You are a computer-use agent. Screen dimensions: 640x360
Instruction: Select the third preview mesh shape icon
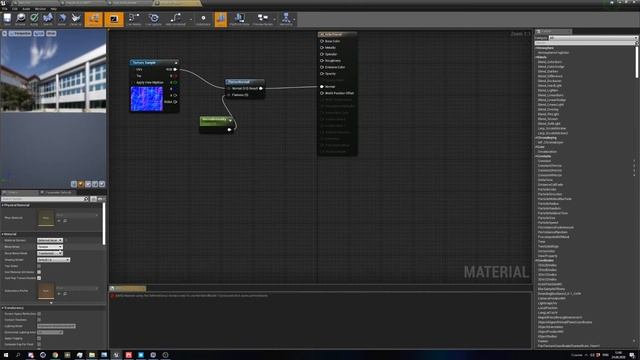[x=88, y=184]
